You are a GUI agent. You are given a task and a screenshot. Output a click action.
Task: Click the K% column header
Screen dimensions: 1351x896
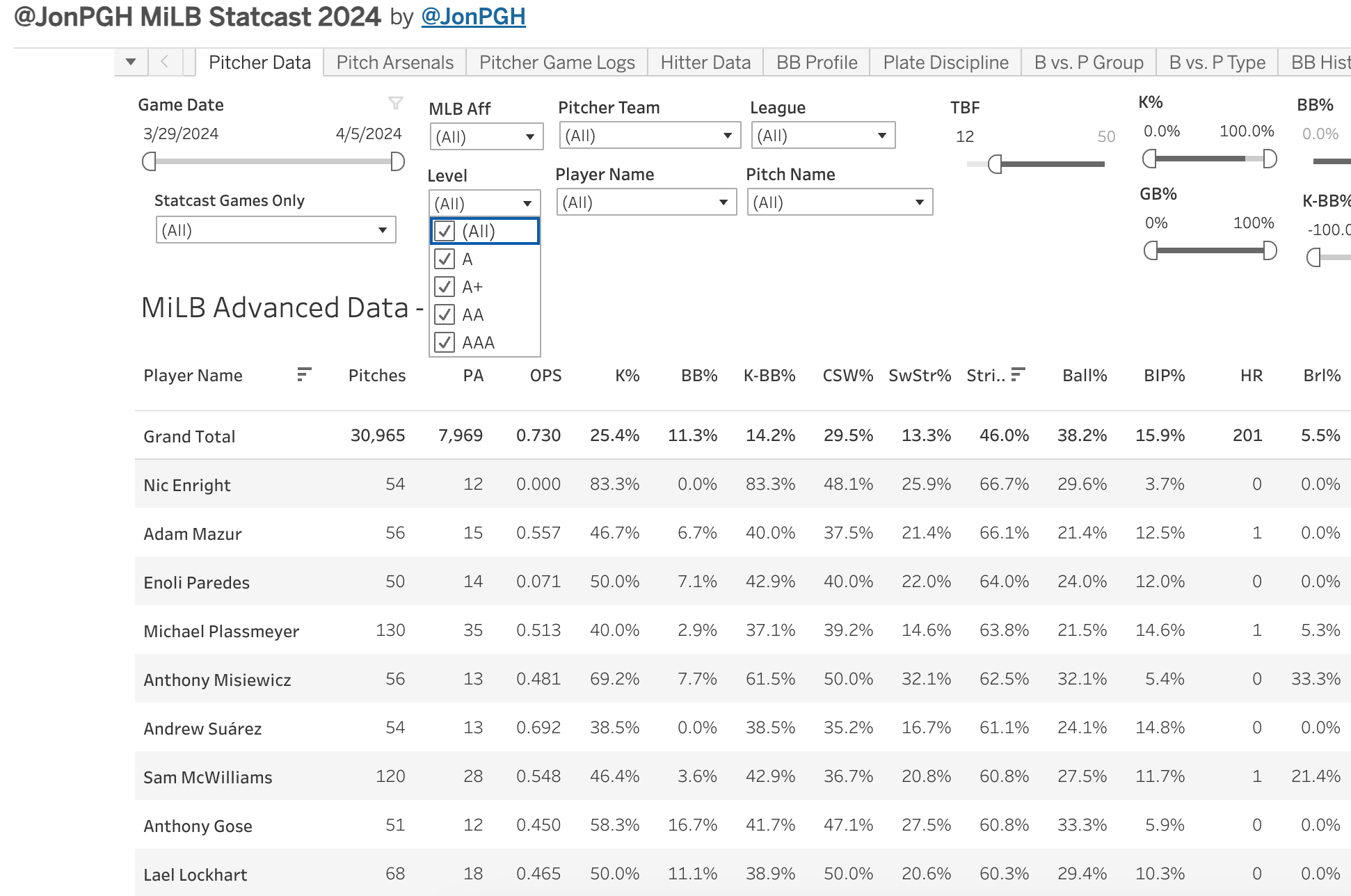pos(627,376)
